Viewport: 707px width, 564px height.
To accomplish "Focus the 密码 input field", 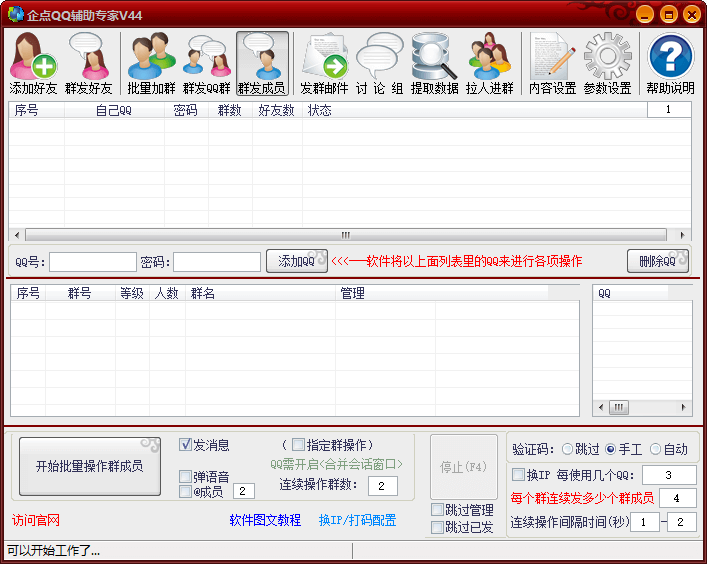I will [217, 262].
